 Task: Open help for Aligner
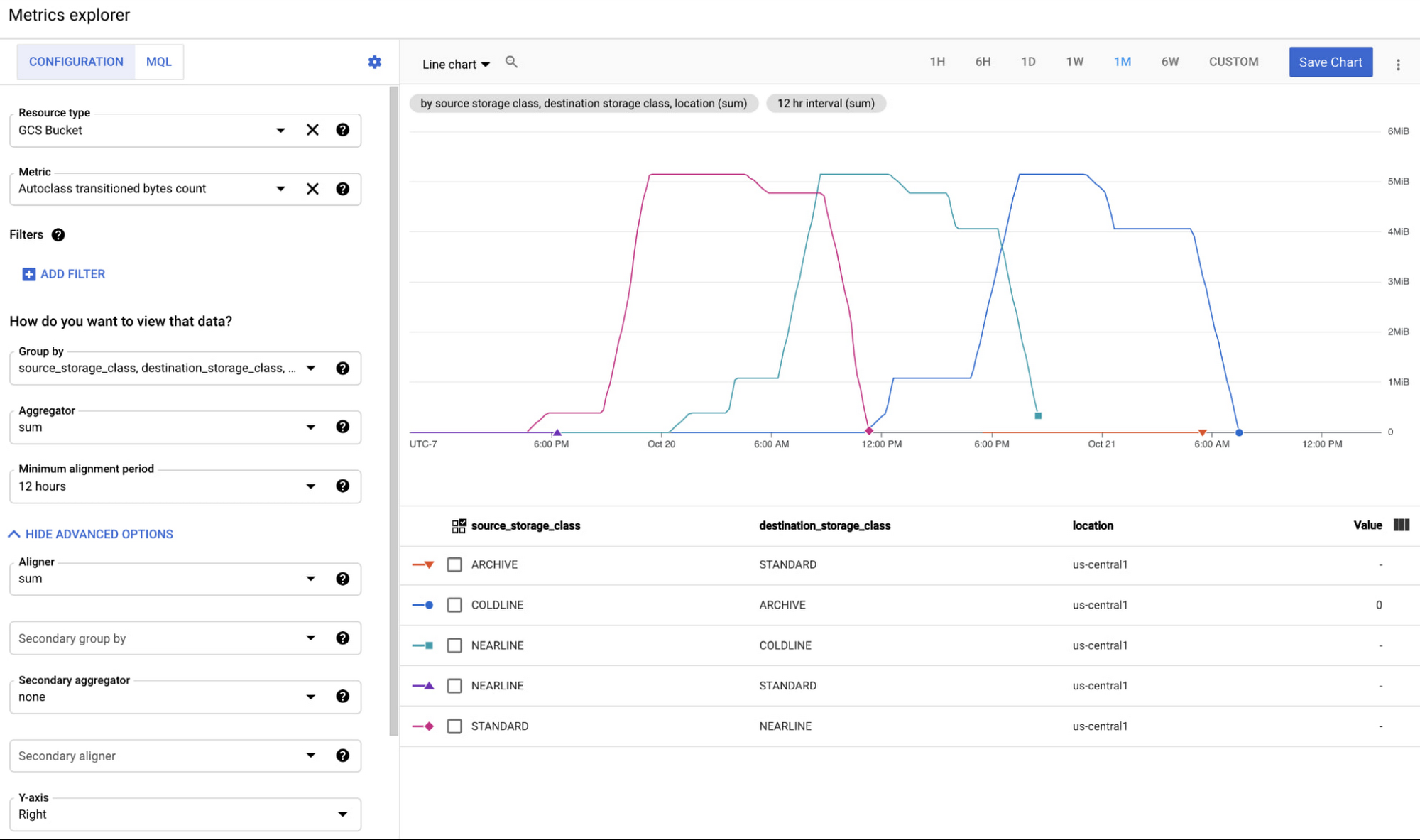tap(343, 579)
